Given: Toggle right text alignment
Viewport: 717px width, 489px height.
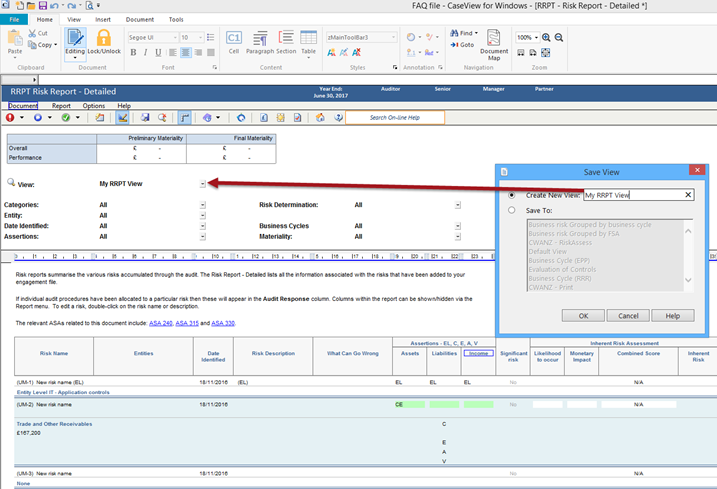Looking at the screenshot, I should click(x=198, y=53).
